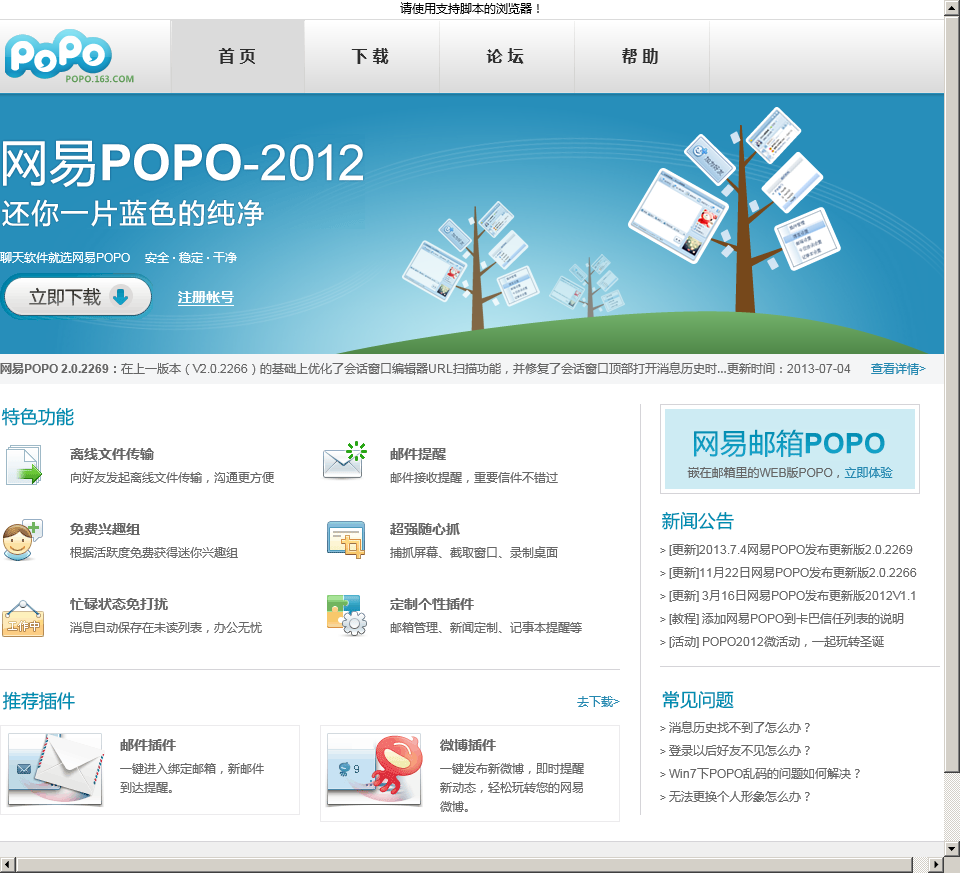Click the POPO logo at popo.163.com

(x=69, y=56)
